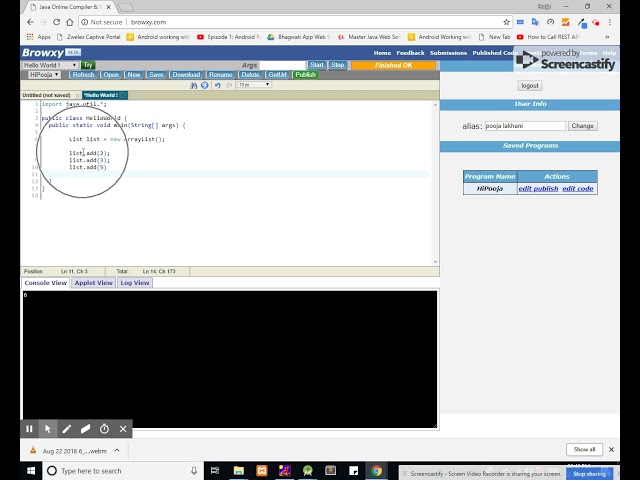640x480 pixels.
Task: Click Change next to alias field
Action: [582, 126]
